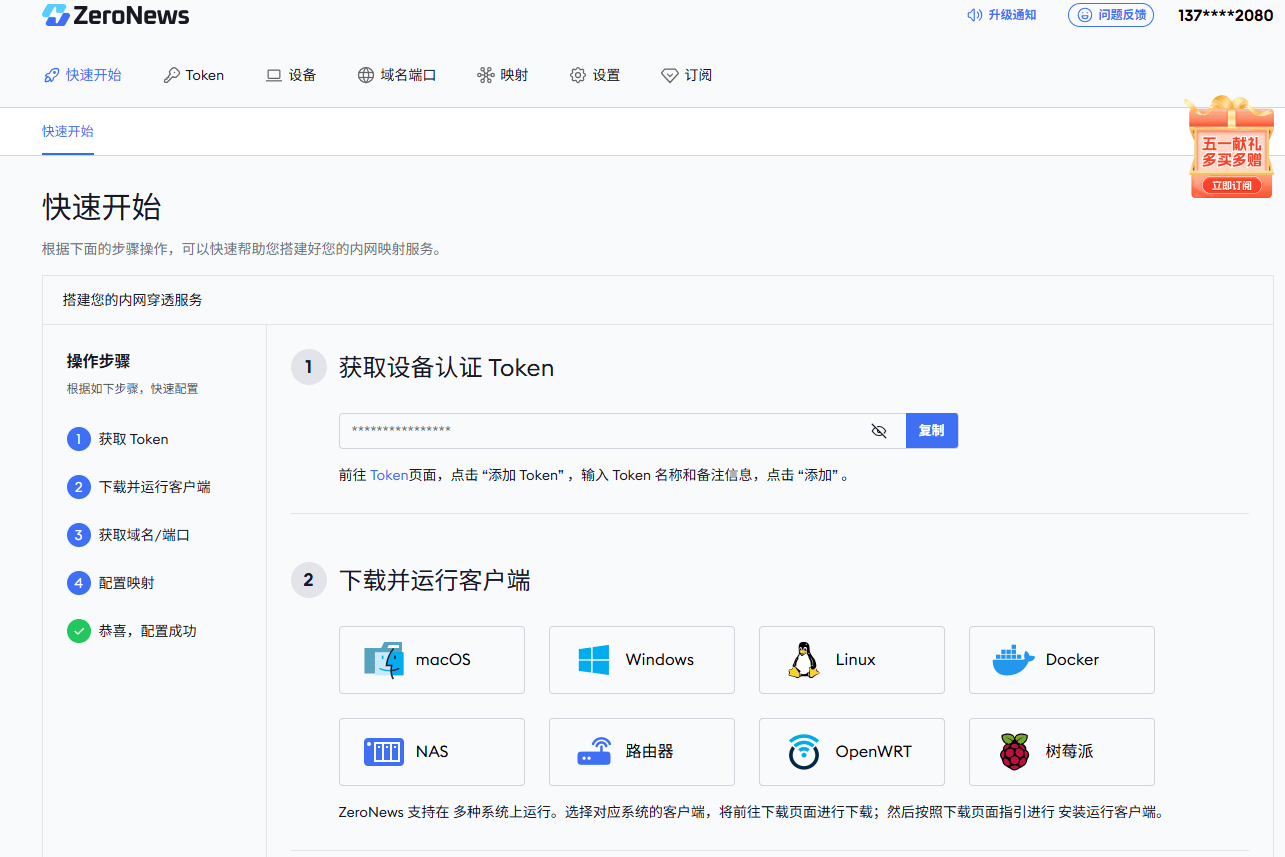The image size is (1285, 857).
Task: Click the 下载并运行客户端 heading
Action: click(435, 580)
